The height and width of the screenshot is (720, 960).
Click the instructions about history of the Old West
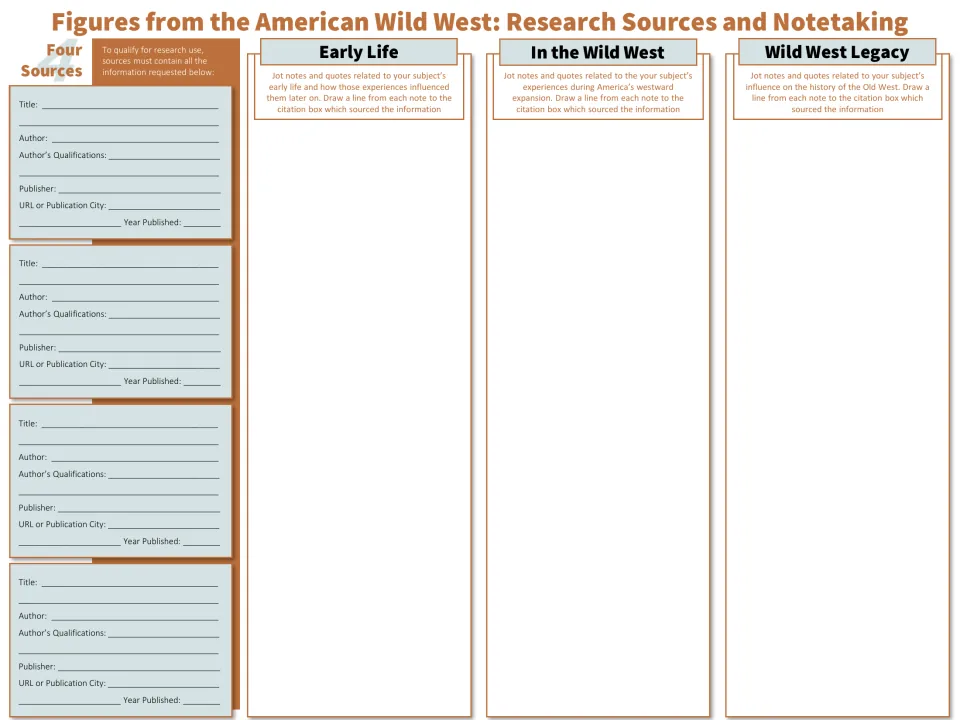(x=837, y=92)
